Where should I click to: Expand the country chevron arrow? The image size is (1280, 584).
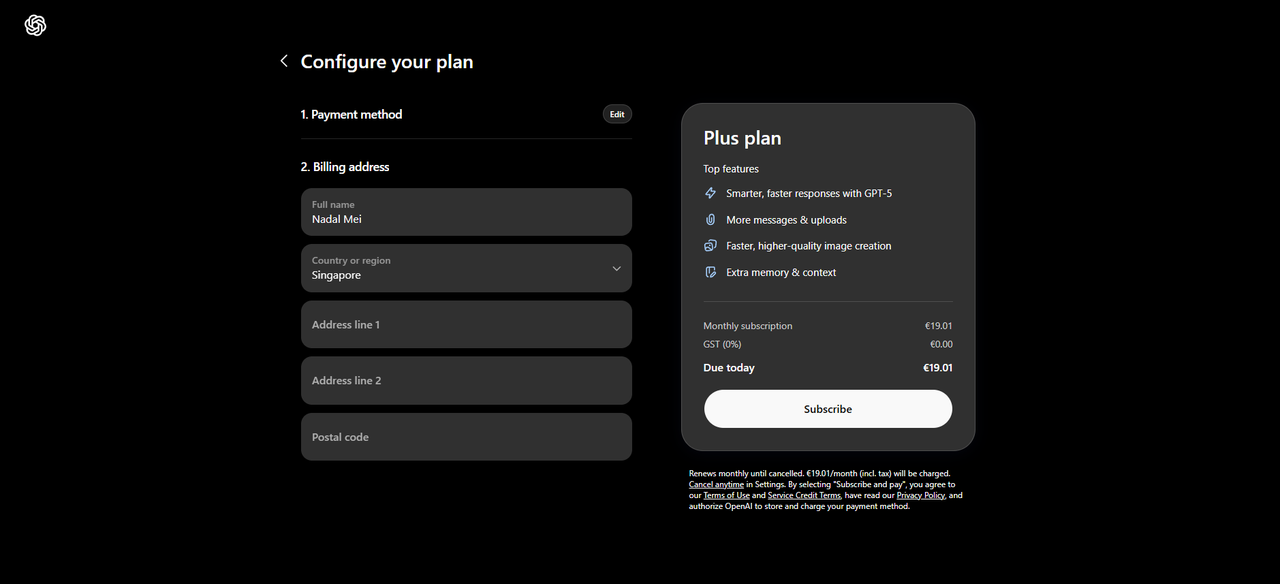(x=616, y=268)
